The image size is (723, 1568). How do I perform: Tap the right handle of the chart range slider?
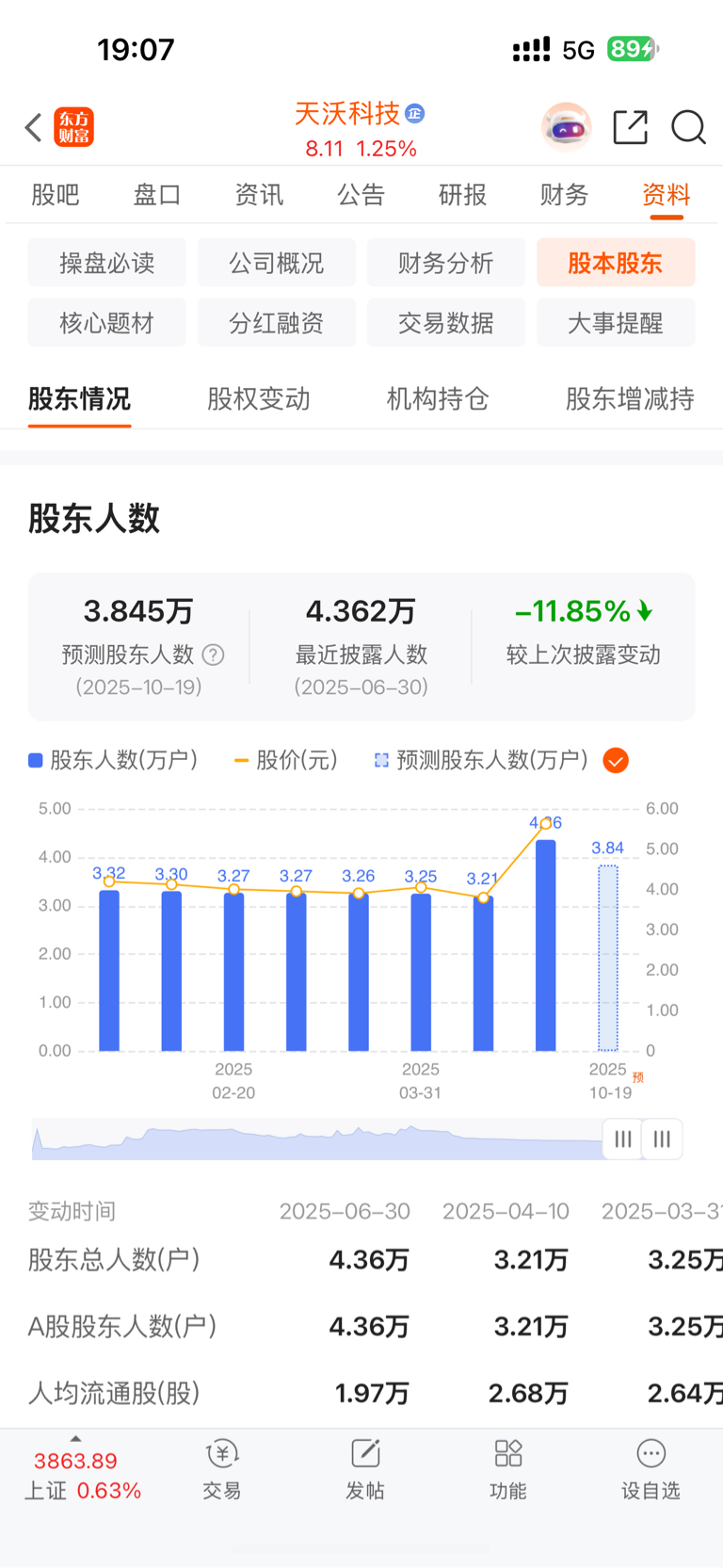point(662,1140)
